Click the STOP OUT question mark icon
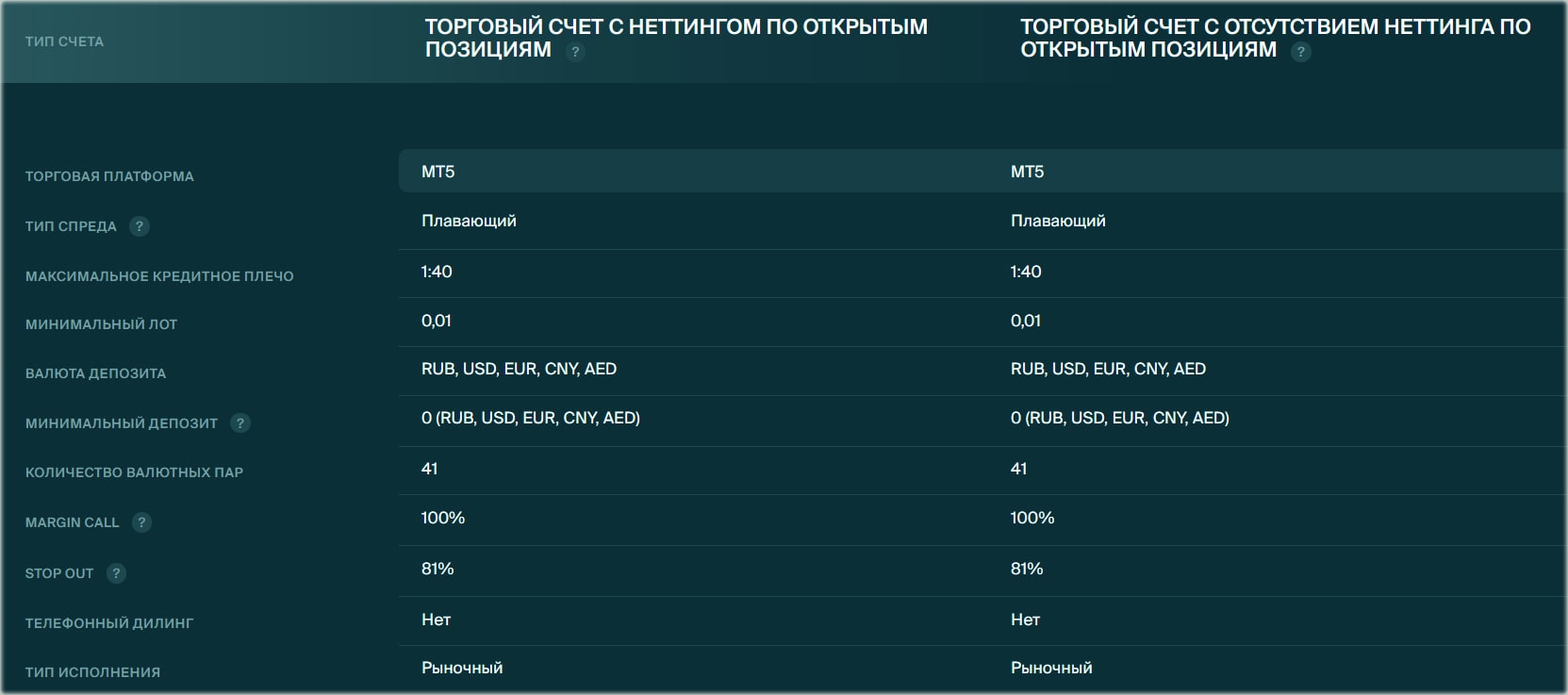Viewport: 1568px width, 695px height. click(116, 572)
